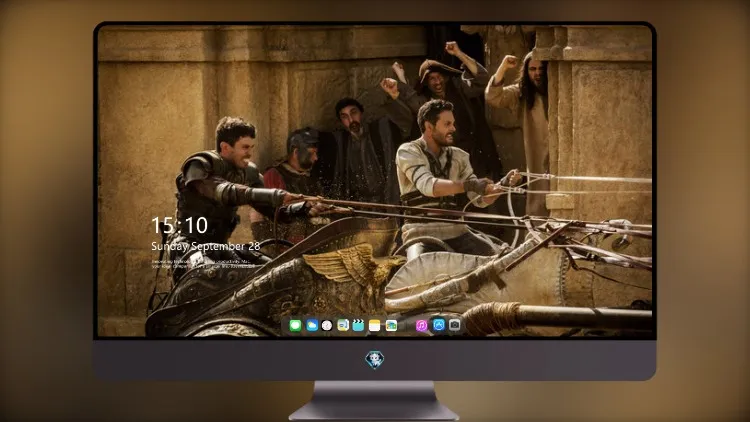
Task: Open the Clock app in dock
Action: (x=327, y=325)
